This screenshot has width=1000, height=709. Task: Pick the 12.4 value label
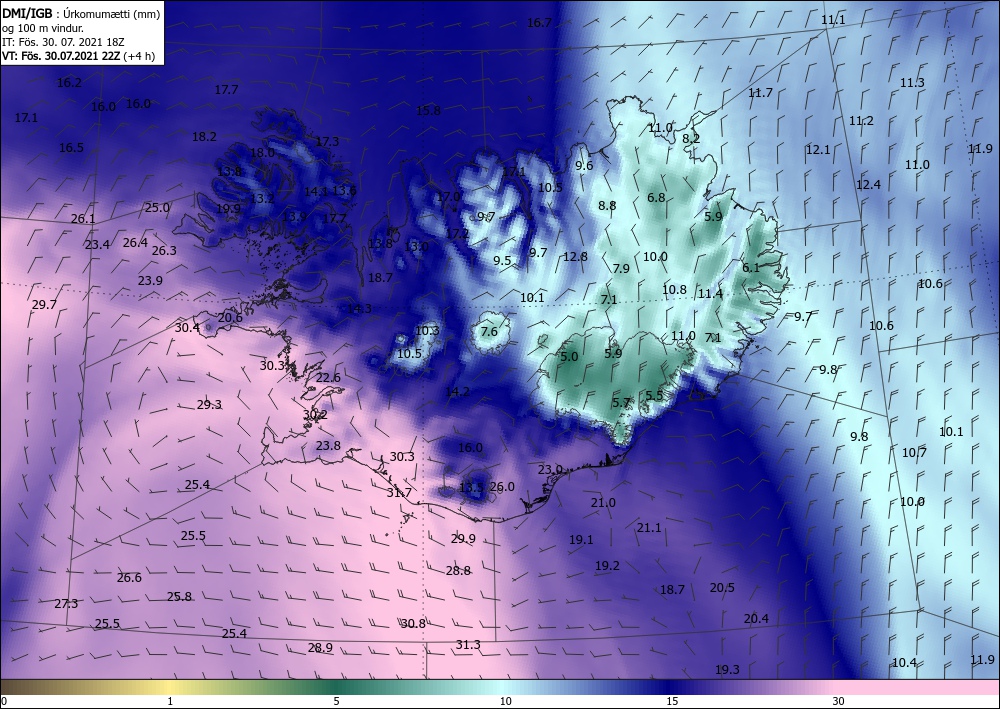point(868,185)
